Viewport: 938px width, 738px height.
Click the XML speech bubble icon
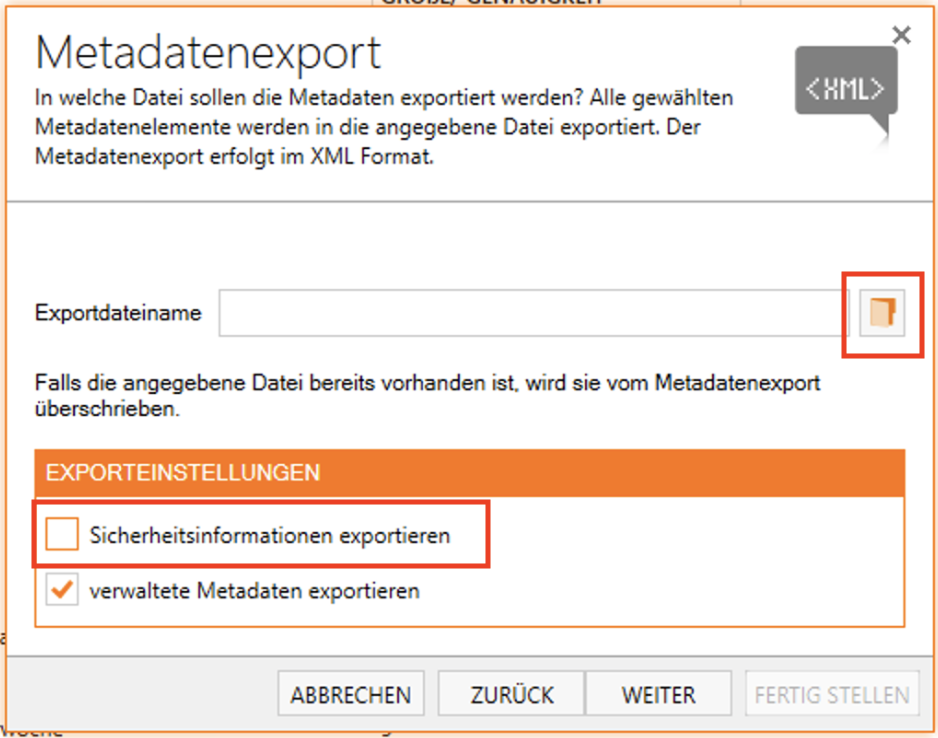(845, 90)
